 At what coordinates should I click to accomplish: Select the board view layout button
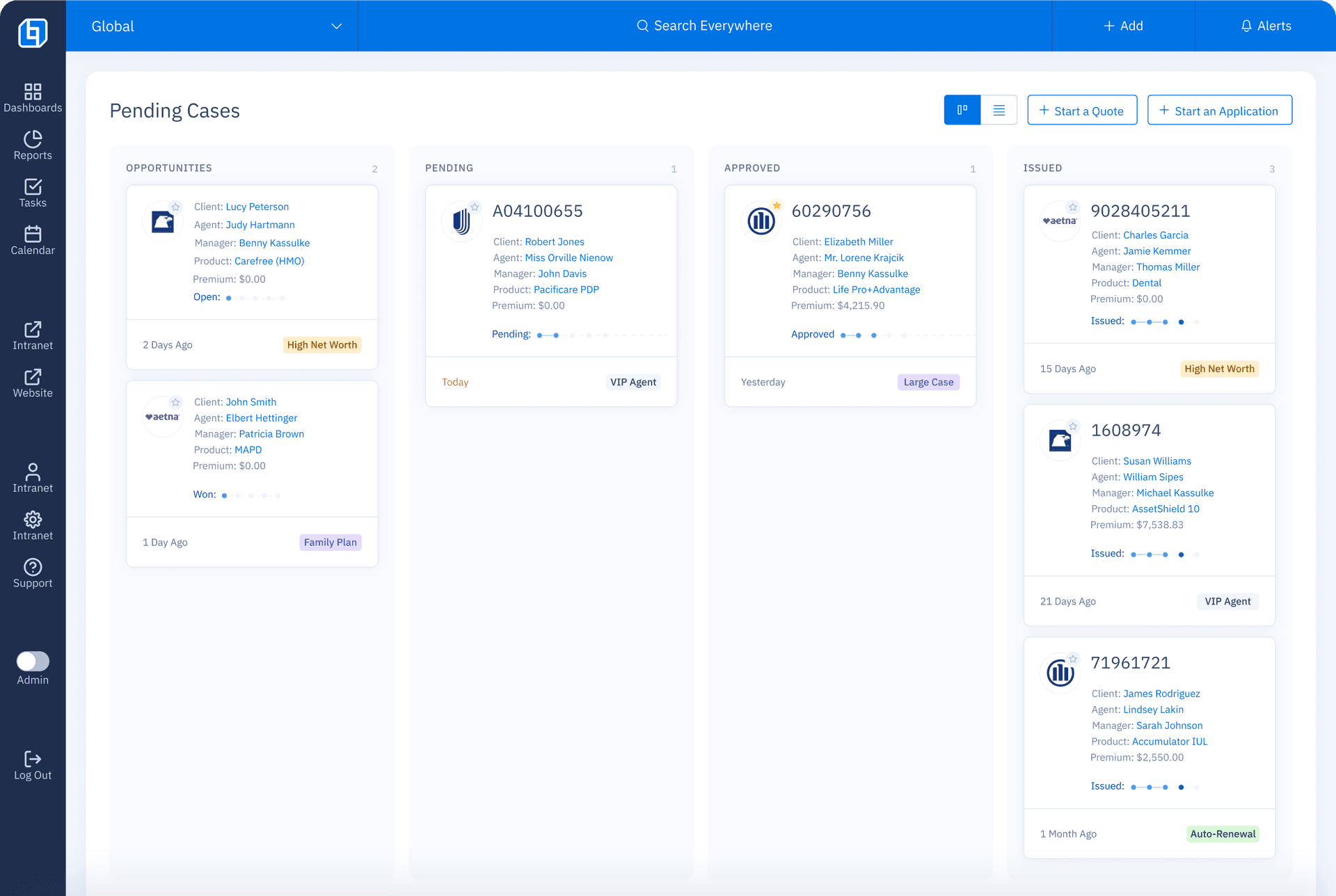[x=962, y=110]
